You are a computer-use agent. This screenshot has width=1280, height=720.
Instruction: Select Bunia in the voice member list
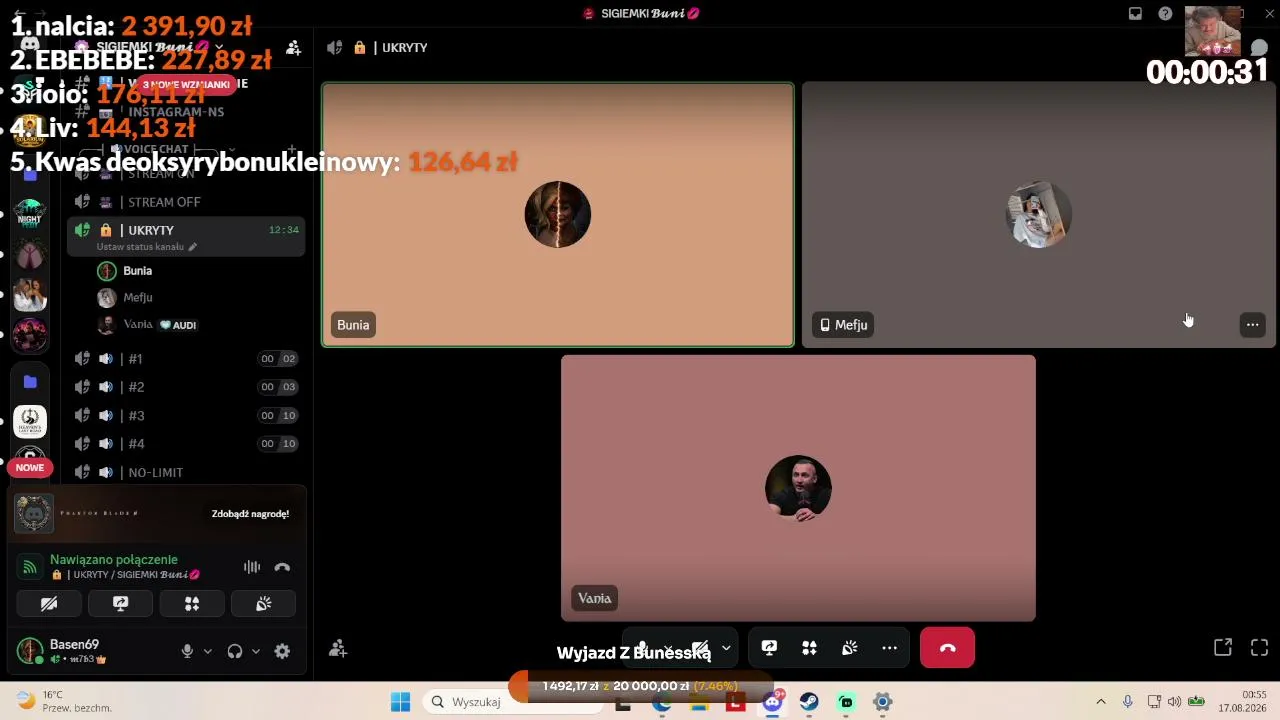[x=198, y=271]
